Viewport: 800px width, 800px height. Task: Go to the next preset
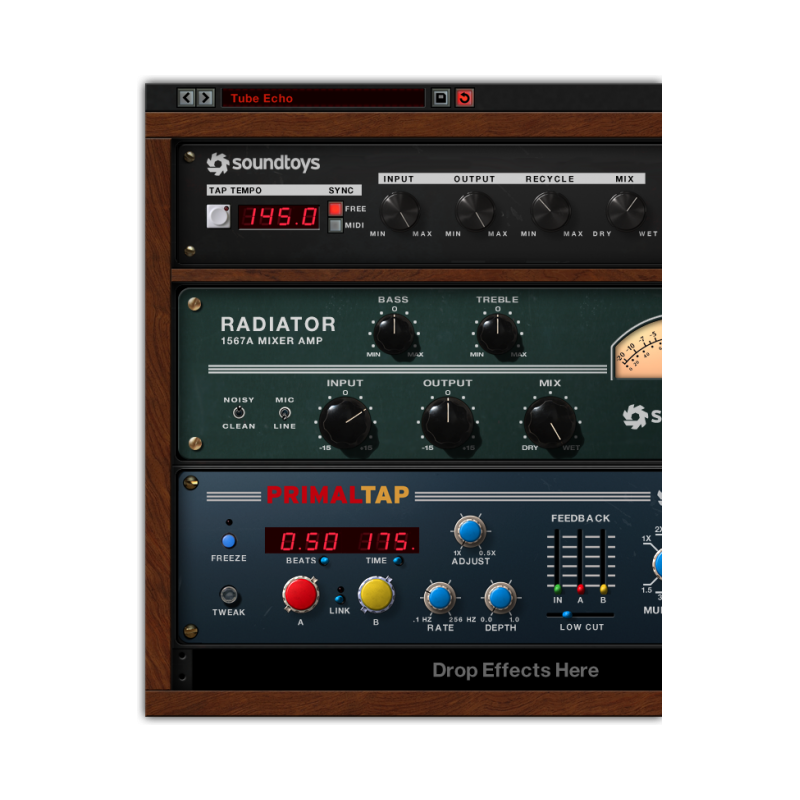tap(204, 97)
